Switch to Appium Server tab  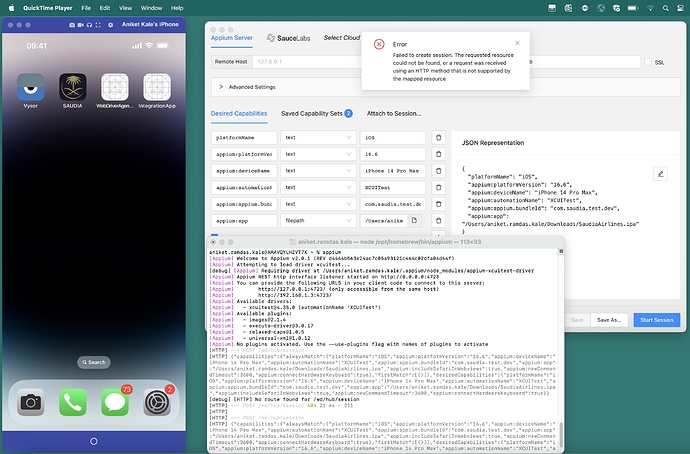click(231, 38)
